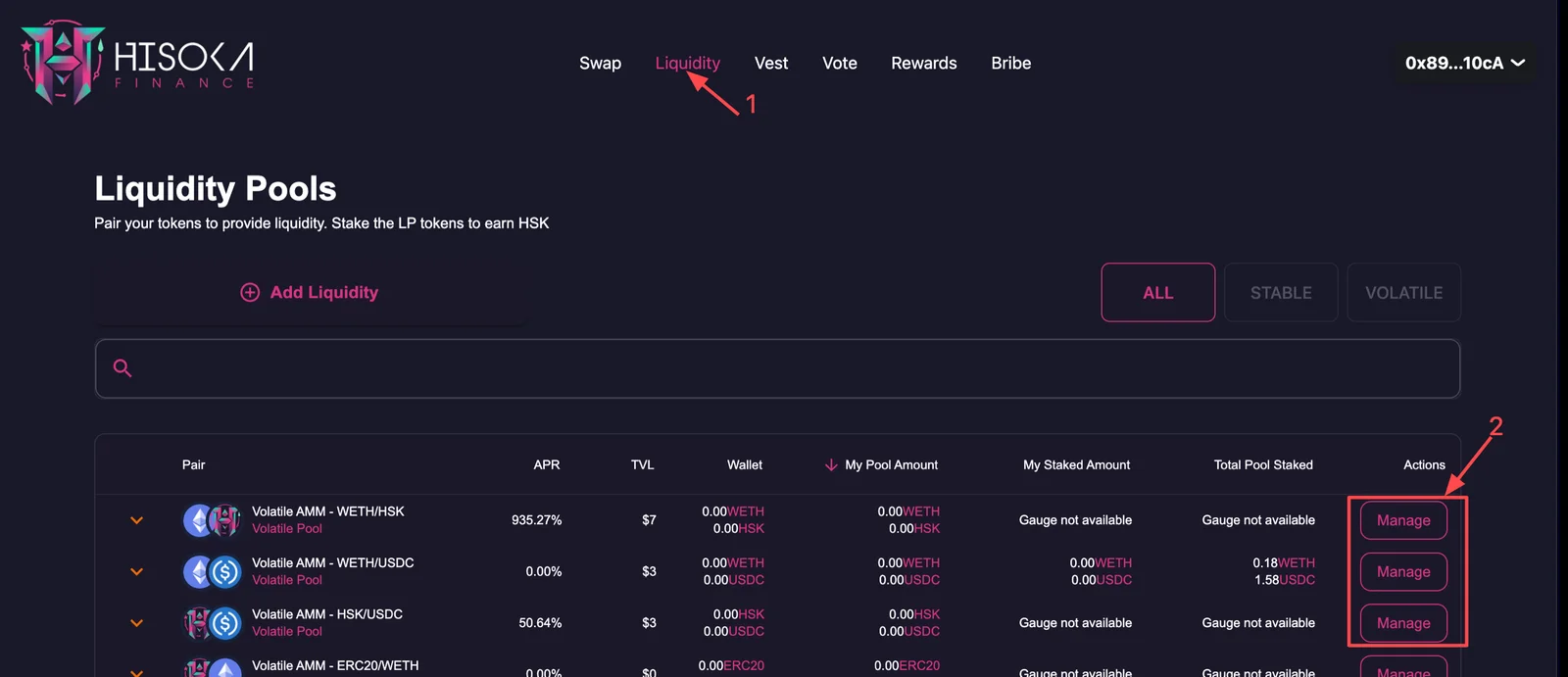Open the Swap page

[600, 63]
